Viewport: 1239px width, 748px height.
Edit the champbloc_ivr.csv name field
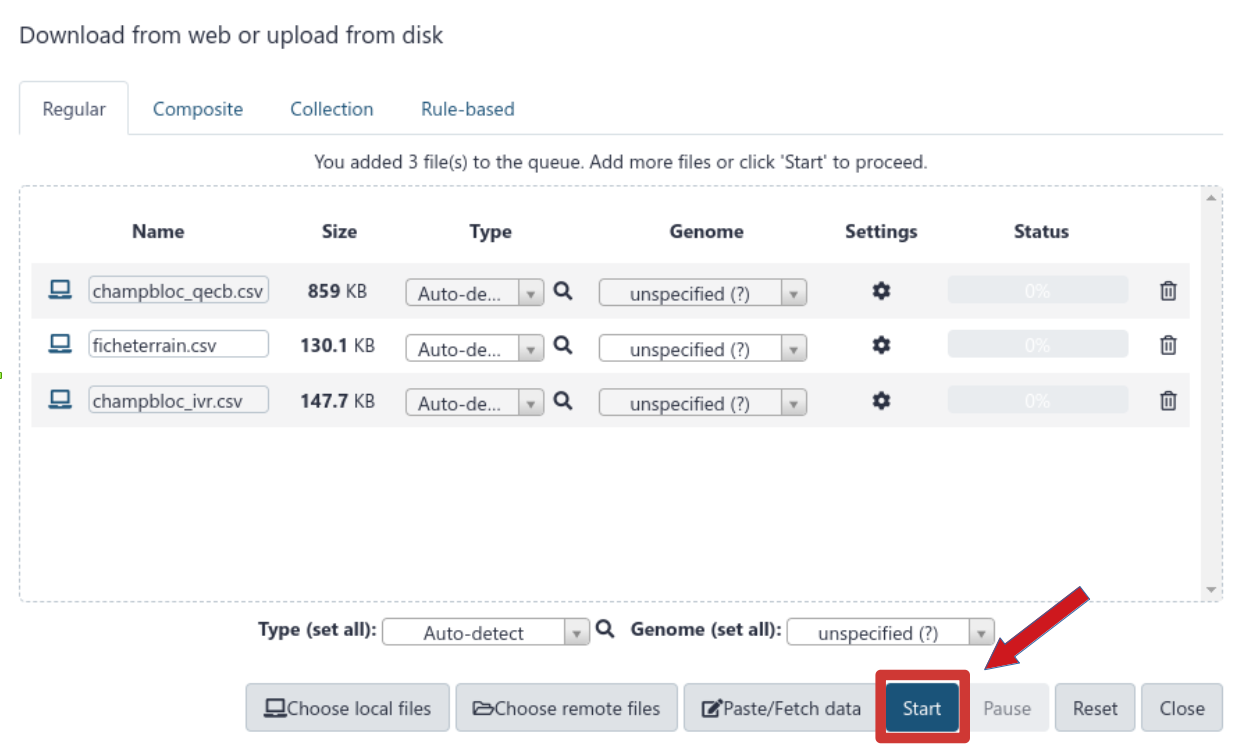point(179,400)
